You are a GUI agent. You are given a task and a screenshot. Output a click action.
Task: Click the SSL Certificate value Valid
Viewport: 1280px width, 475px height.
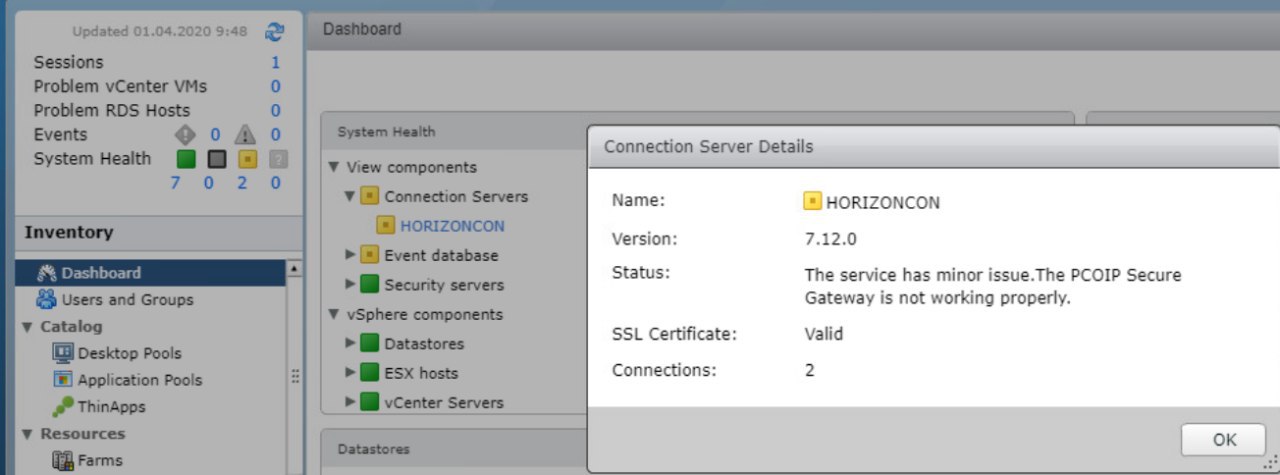click(824, 334)
